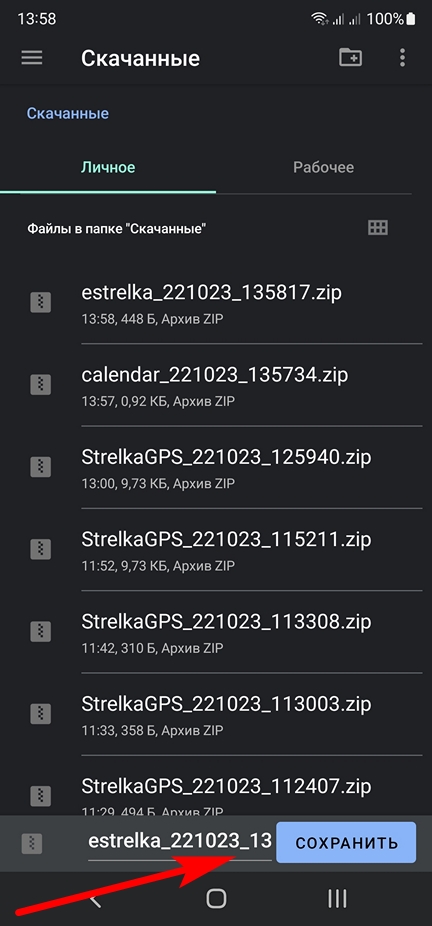This screenshot has width=432, height=926.
Task: Tap the ZIP icon beside estrelka_221023_135817.zip
Action: tap(41, 303)
